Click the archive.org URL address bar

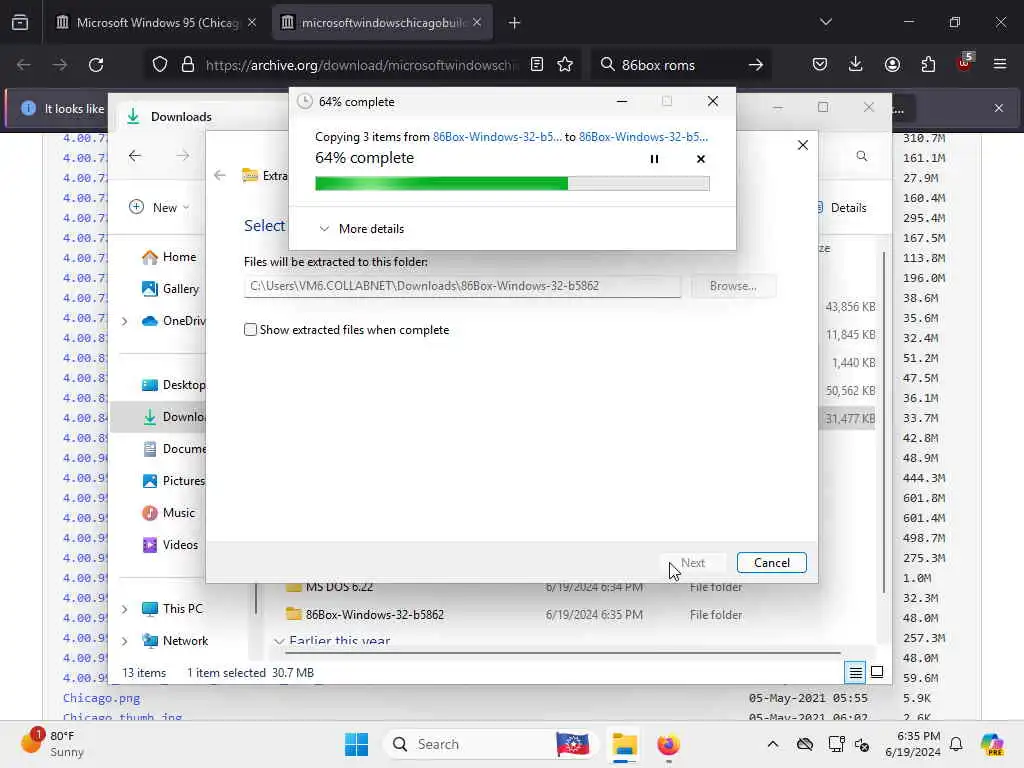pos(361,65)
